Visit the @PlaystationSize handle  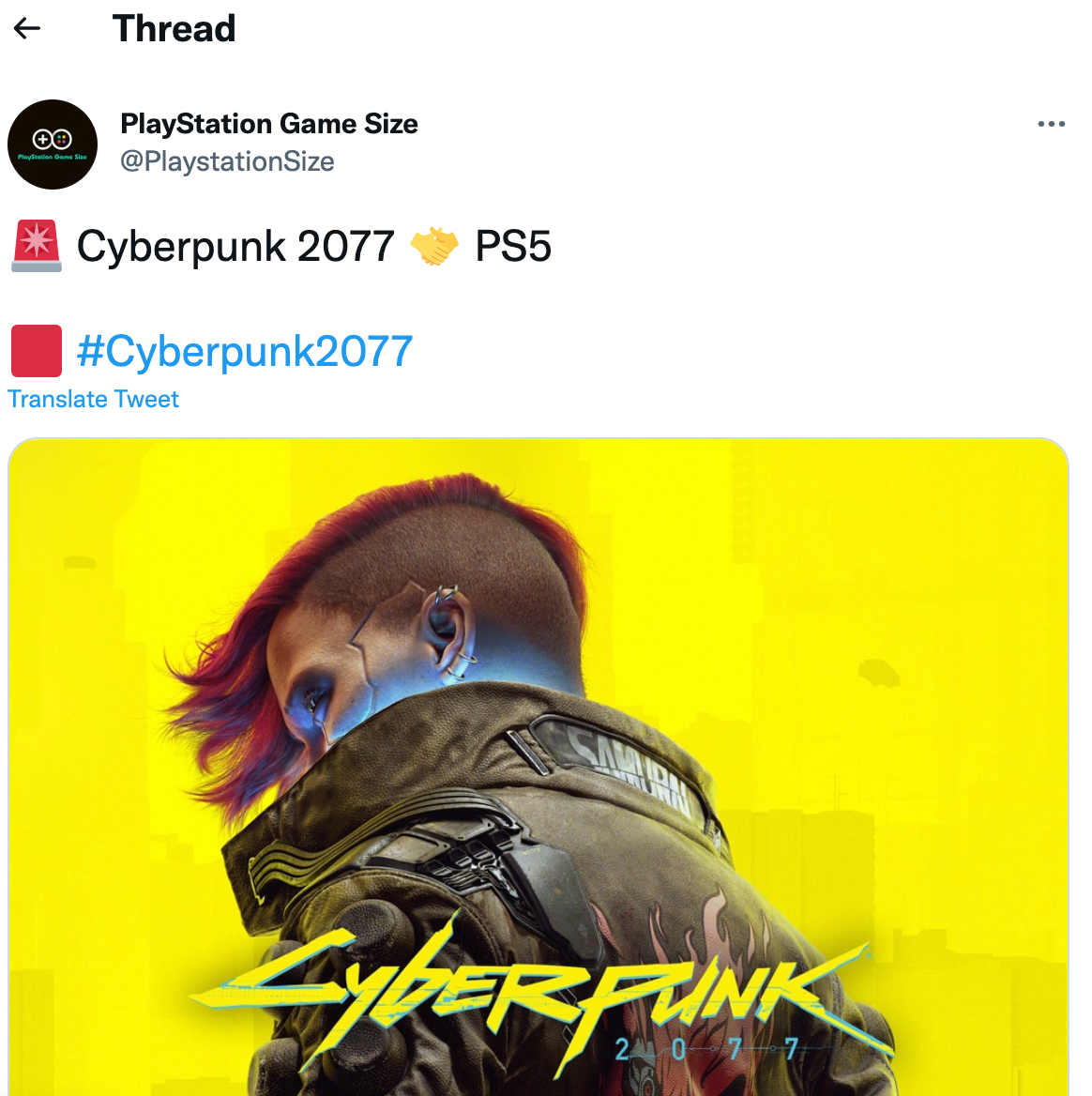coord(227,161)
